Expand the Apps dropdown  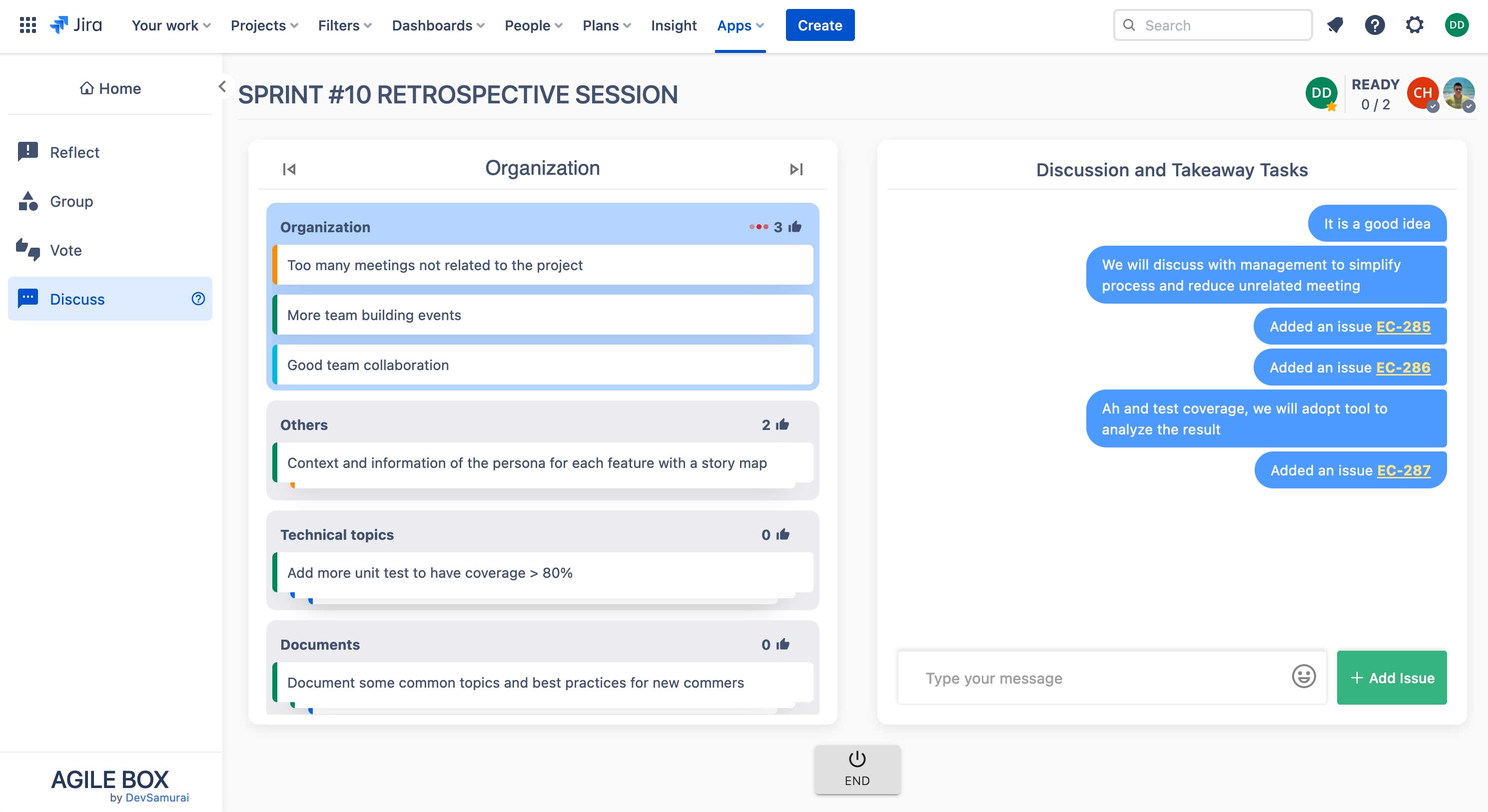[x=740, y=25]
